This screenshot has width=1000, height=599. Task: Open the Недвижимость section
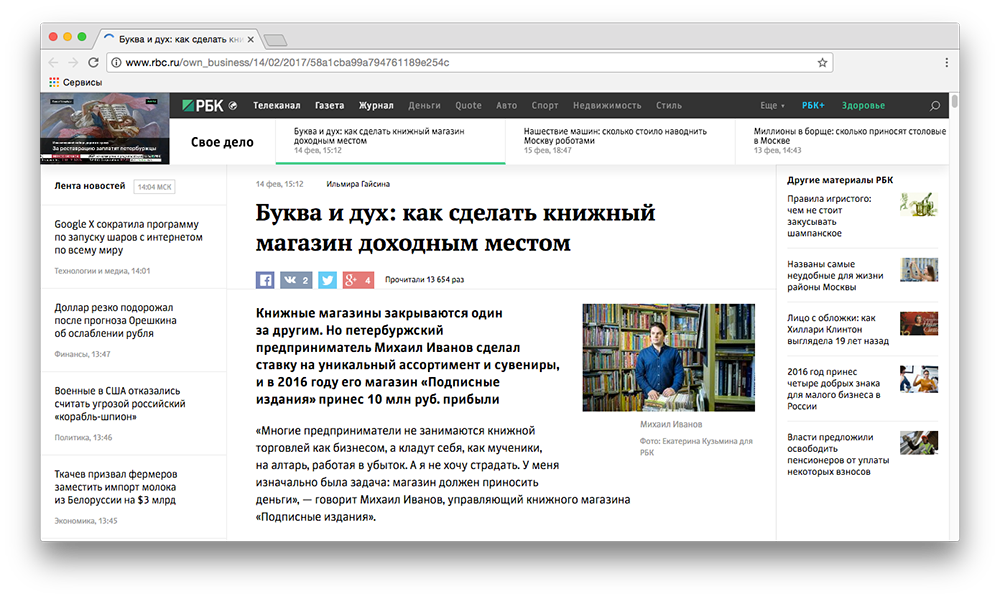[x=607, y=106]
